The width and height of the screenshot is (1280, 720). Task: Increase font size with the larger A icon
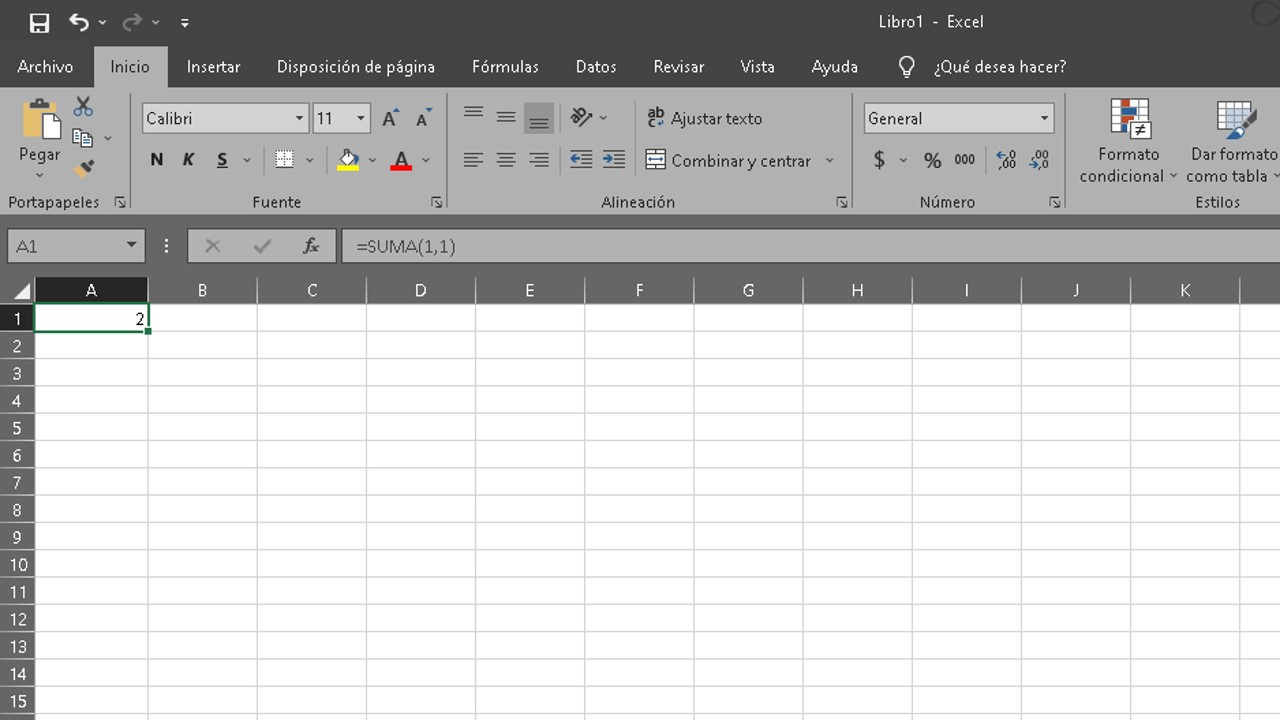[x=390, y=118]
